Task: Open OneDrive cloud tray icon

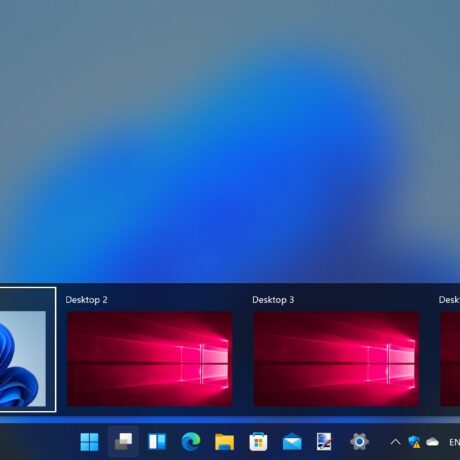Action: pyautogui.click(x=432, y=442)
